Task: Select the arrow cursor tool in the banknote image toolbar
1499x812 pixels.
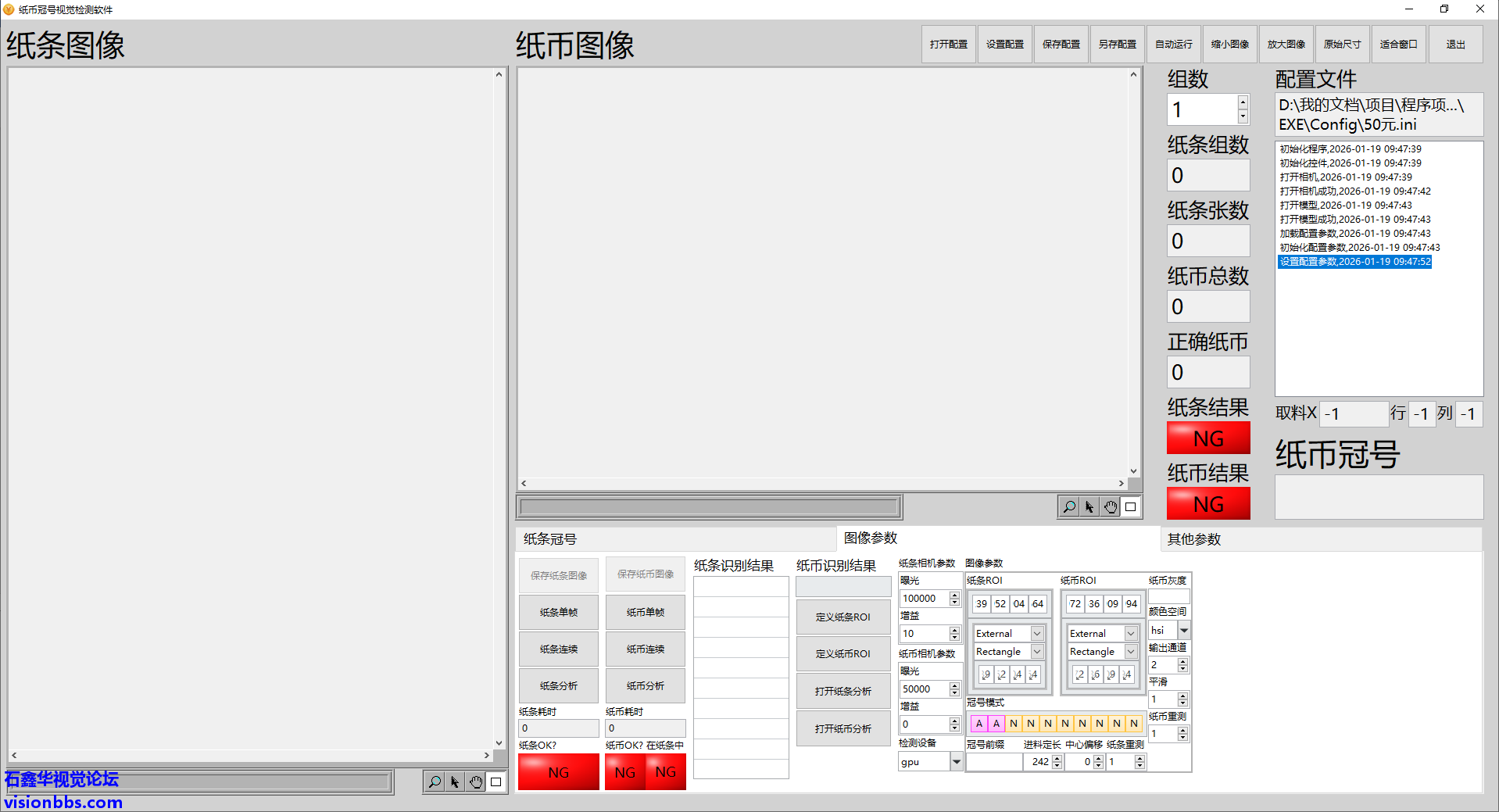Action: click(1089, 506)
